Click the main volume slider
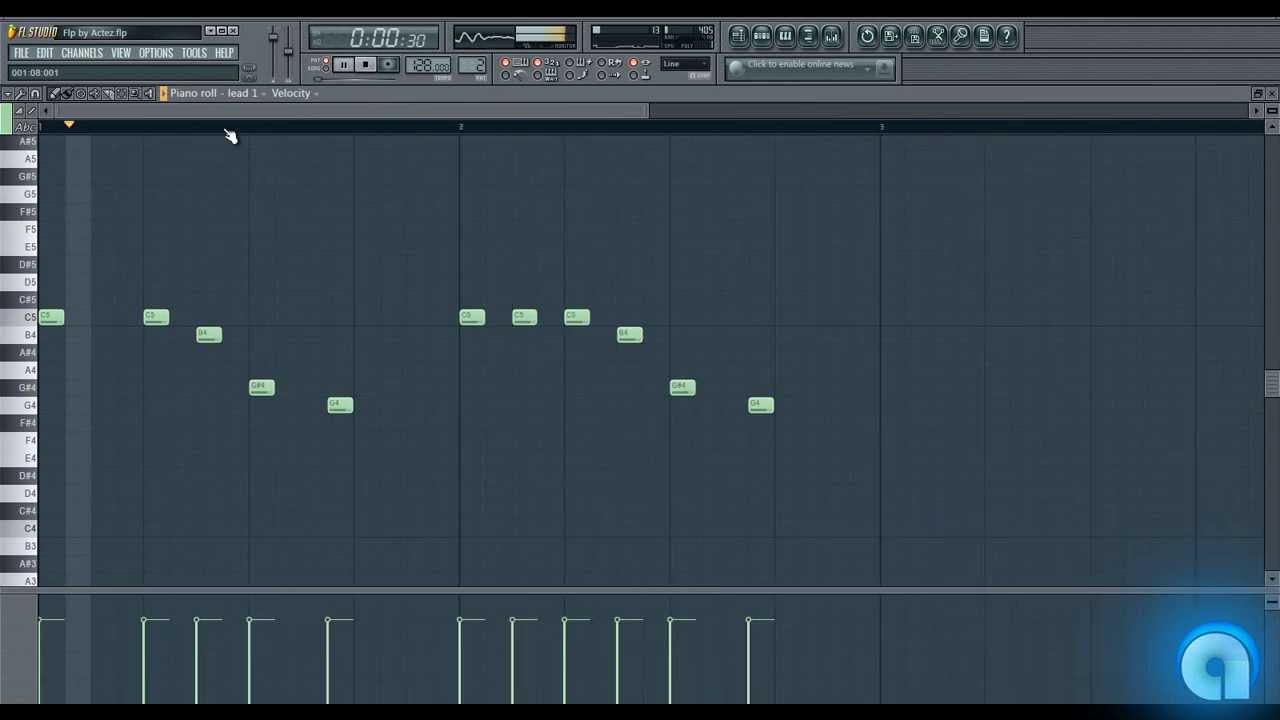 pos(273,38)
